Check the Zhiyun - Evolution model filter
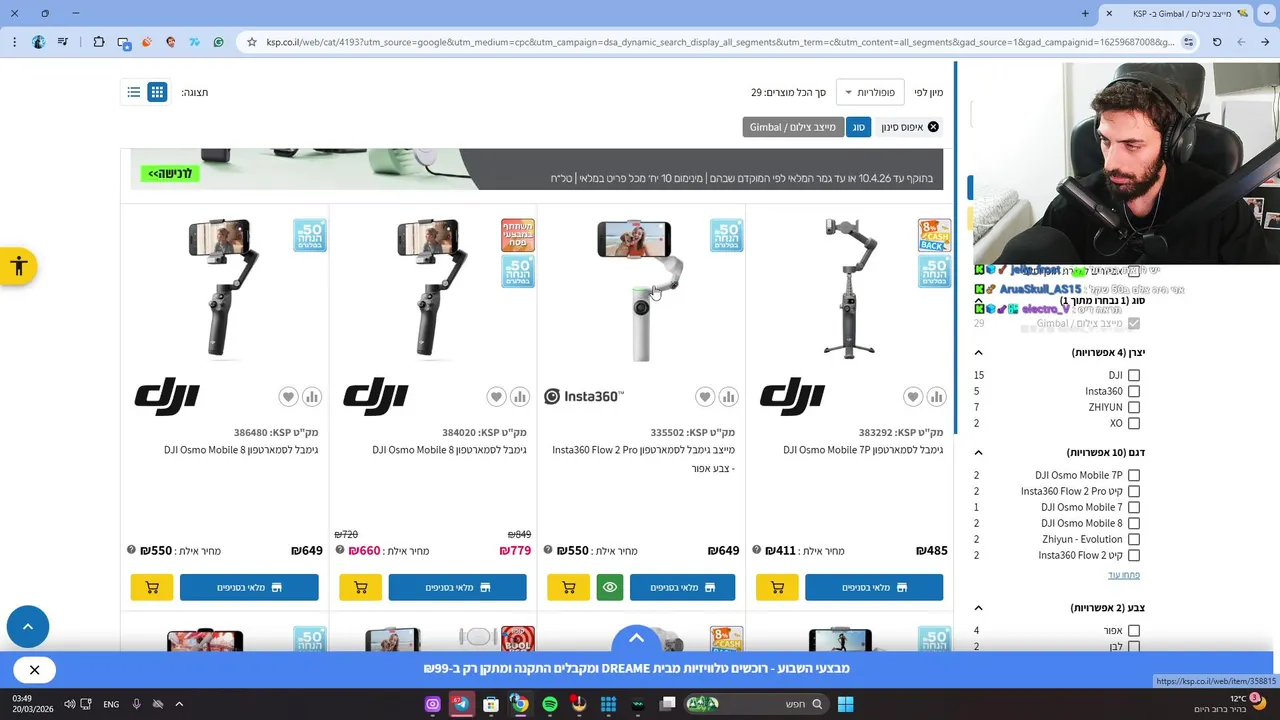1280x720 pixels. pyautogui.click(x=1134, y=539)
